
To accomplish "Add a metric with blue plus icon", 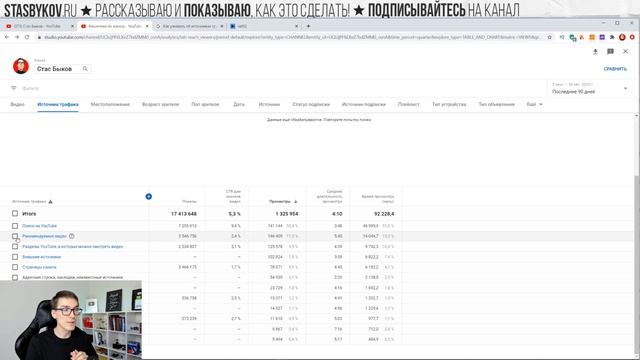I will tap(149, 197).
